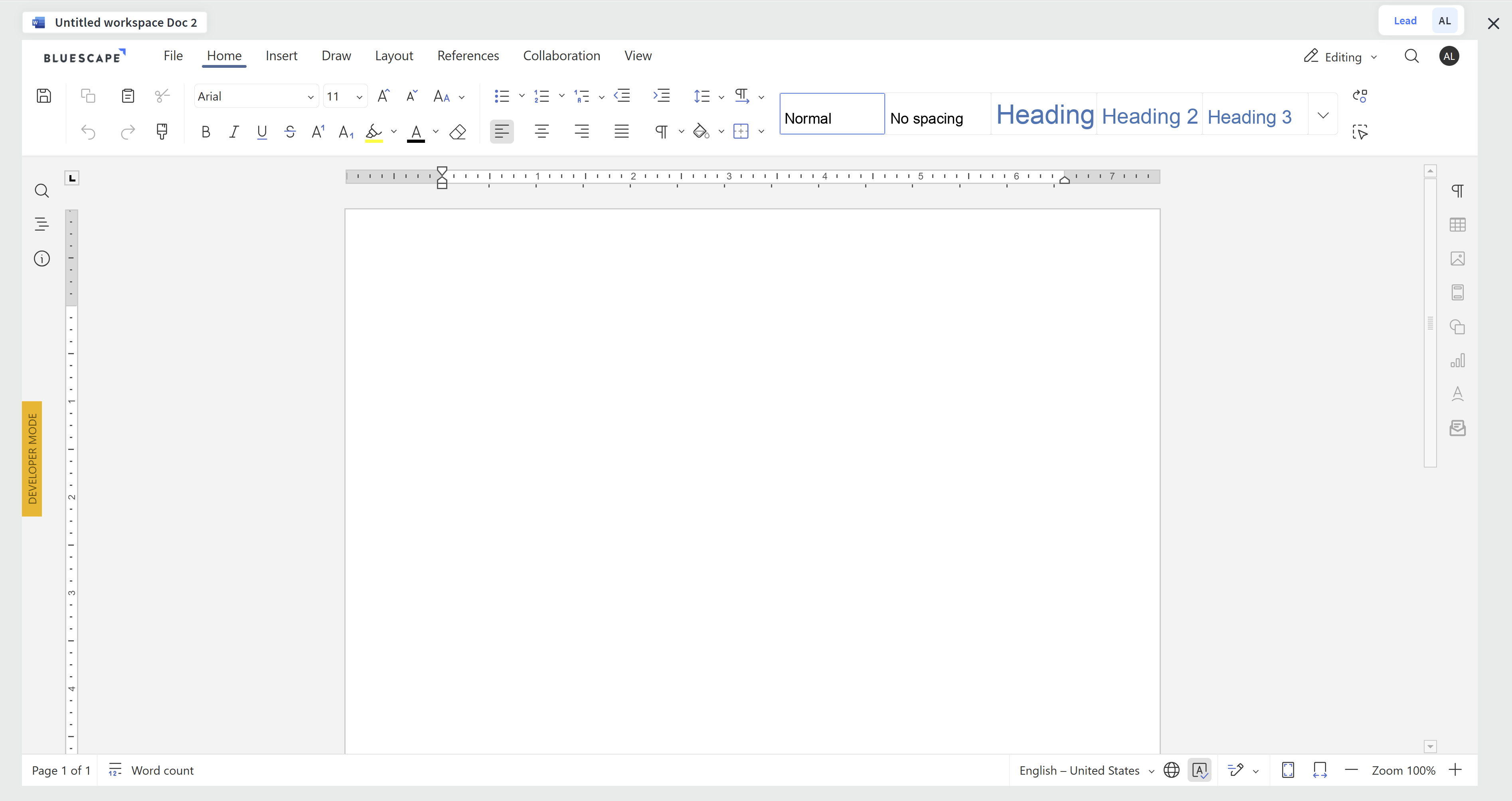Viewport: 1512px width, 801px height.
Task: Click the Save document icon
Action: (44, 96)
